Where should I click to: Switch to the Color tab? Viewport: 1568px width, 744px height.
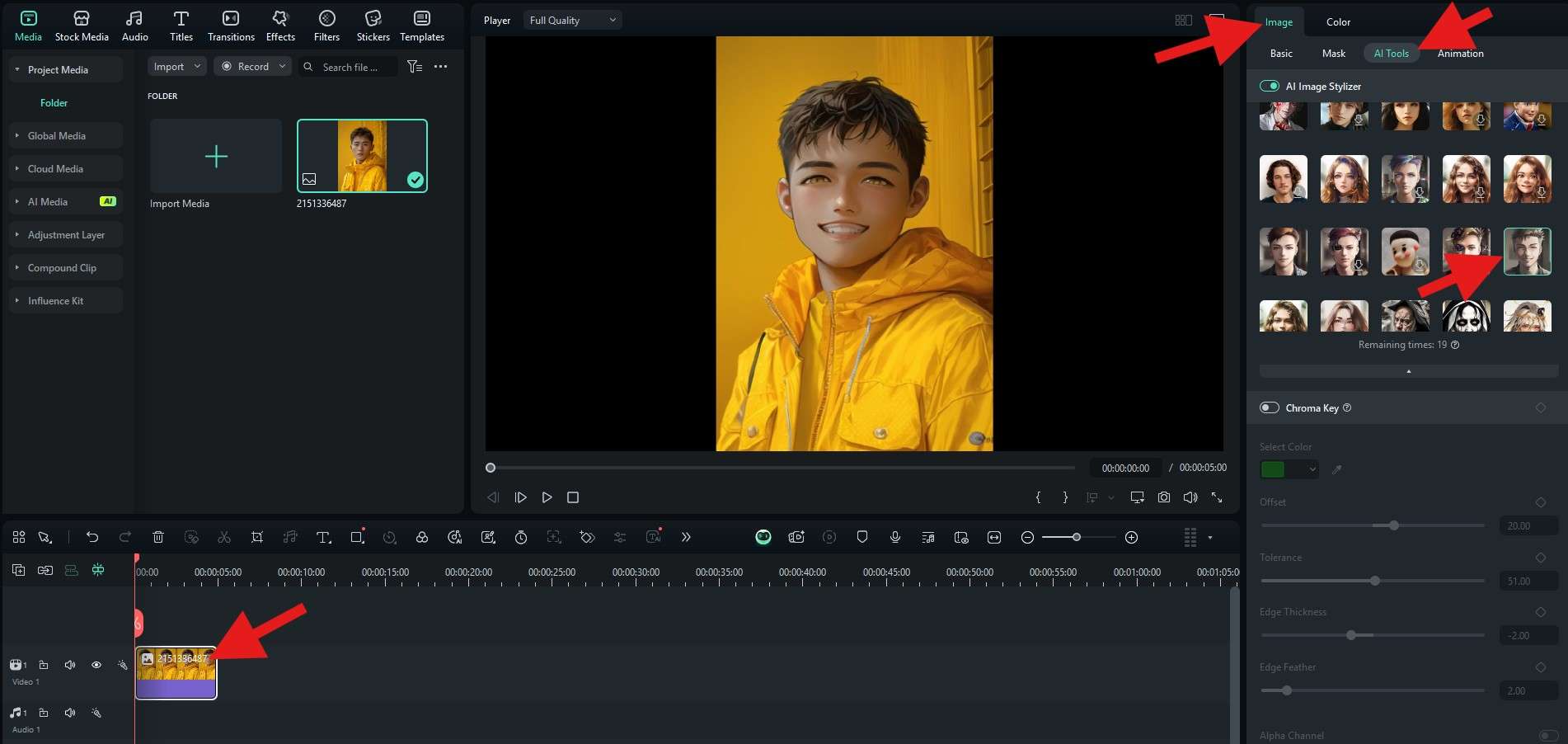1338,22
